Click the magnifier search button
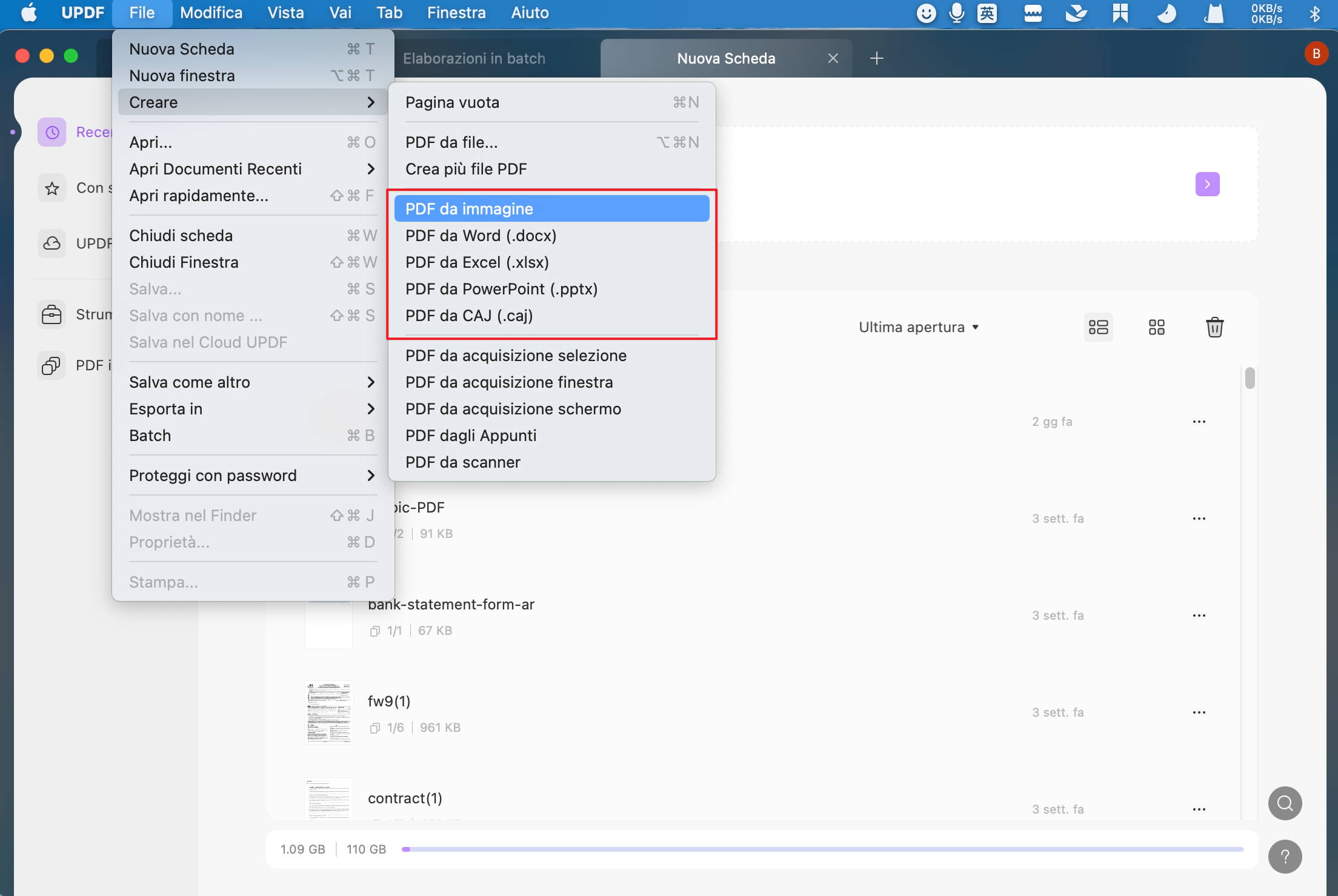 point(1285,803)
